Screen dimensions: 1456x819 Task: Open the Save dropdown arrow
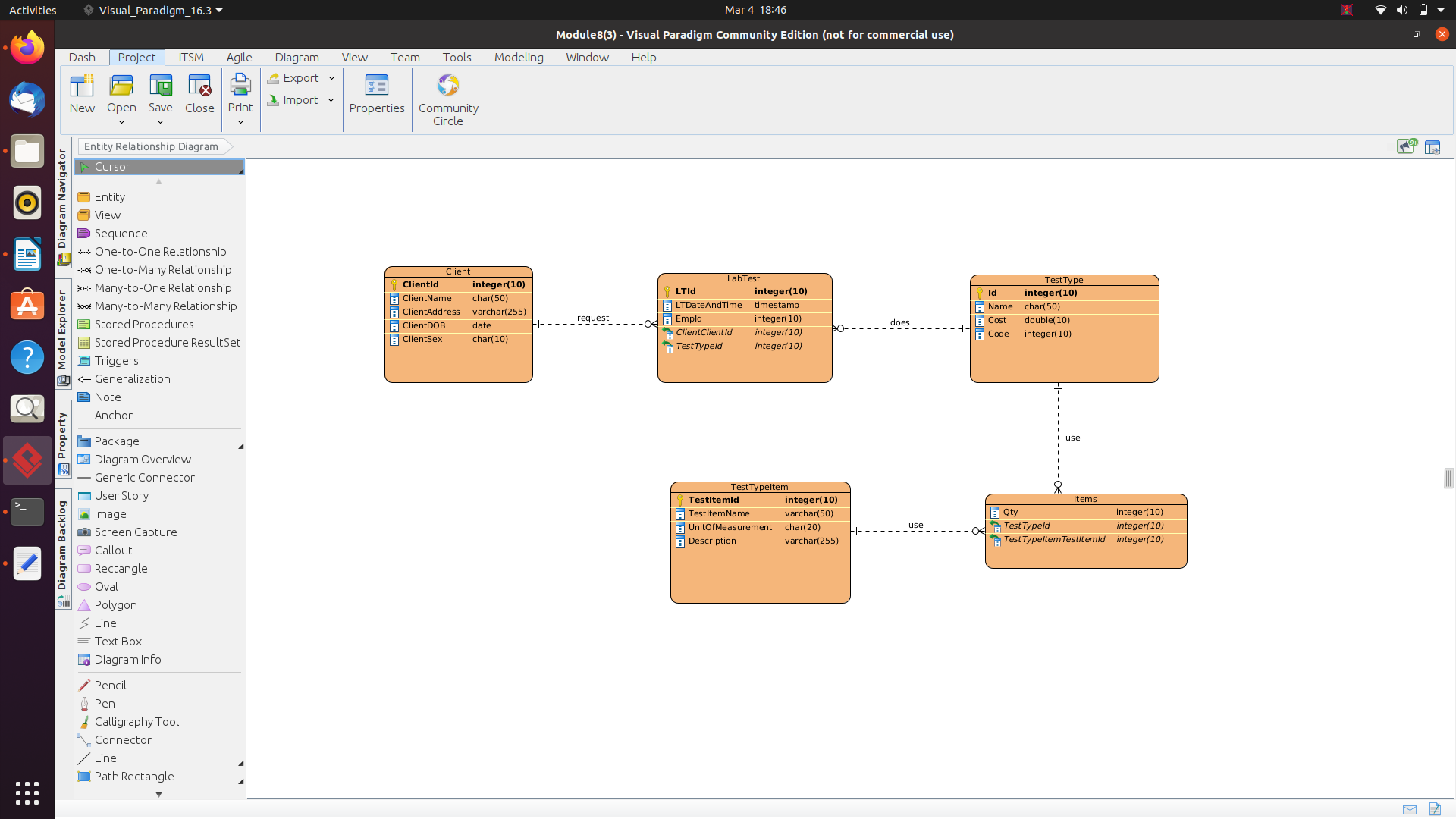point(160,121)
